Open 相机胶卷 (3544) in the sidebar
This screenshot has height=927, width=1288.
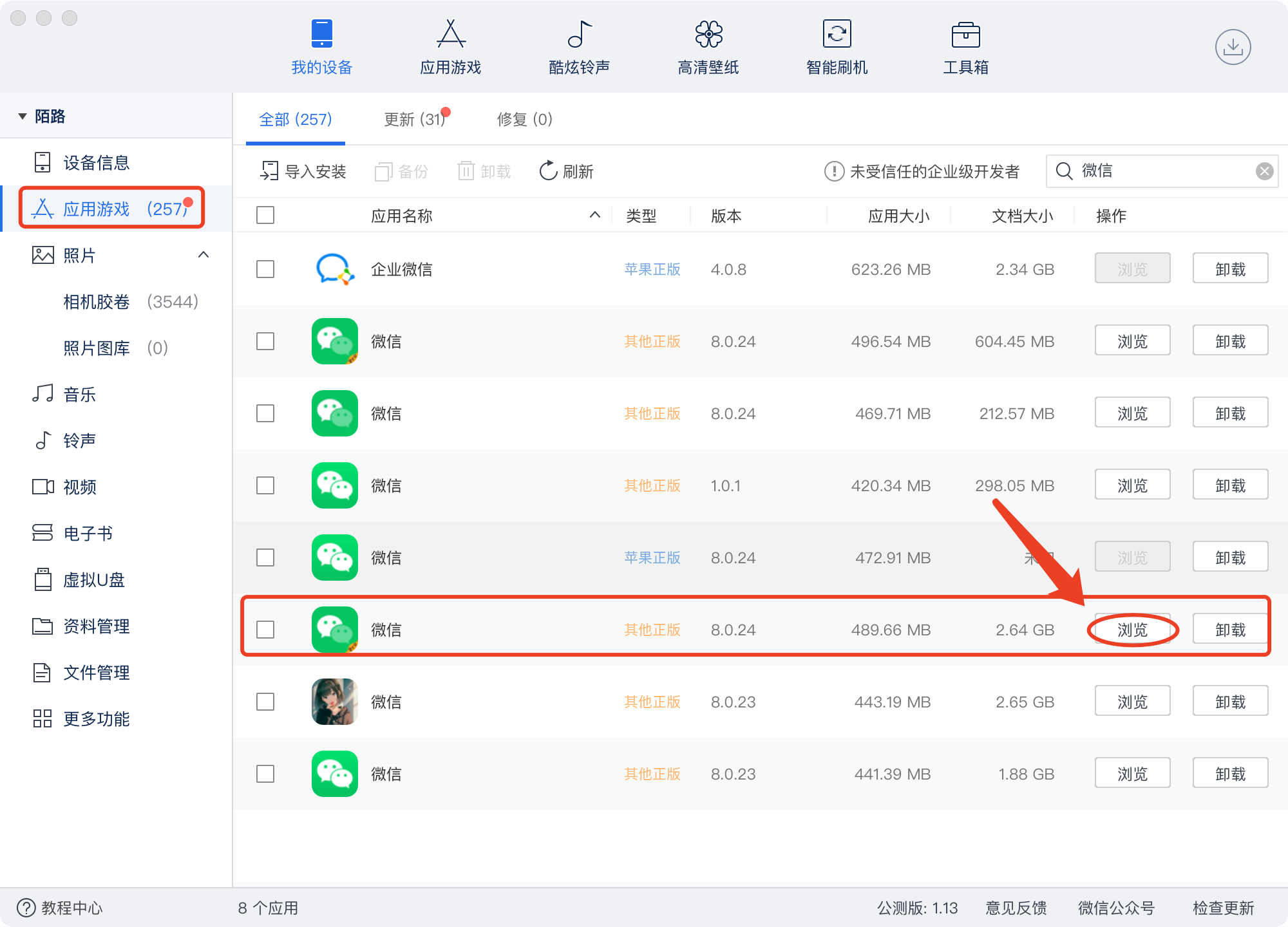click(x=116, y=301)
